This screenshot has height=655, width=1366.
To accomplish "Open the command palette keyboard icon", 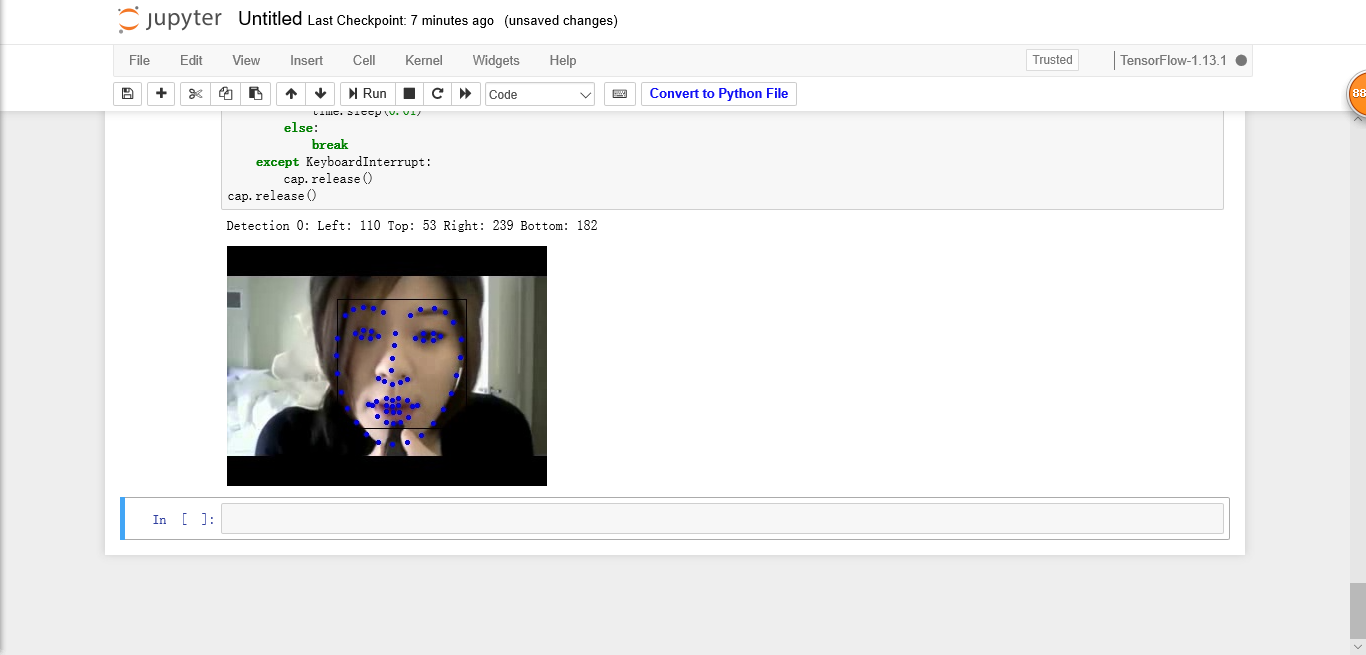I will pyautogui.click(x=619, y=93).
